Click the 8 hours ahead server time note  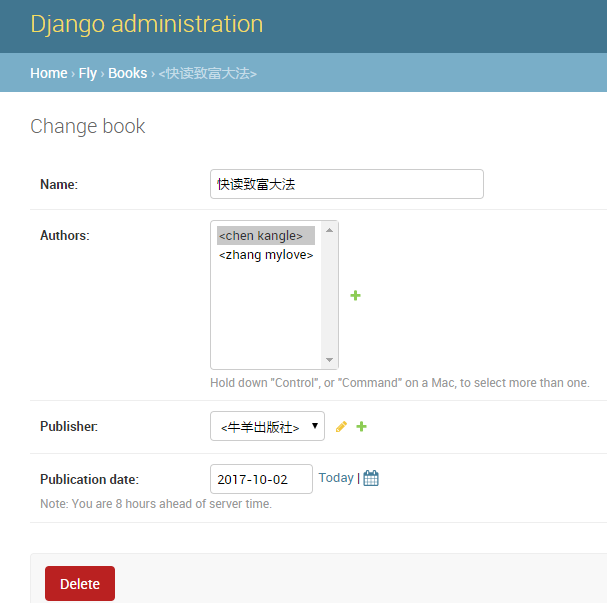pos(156,504)
